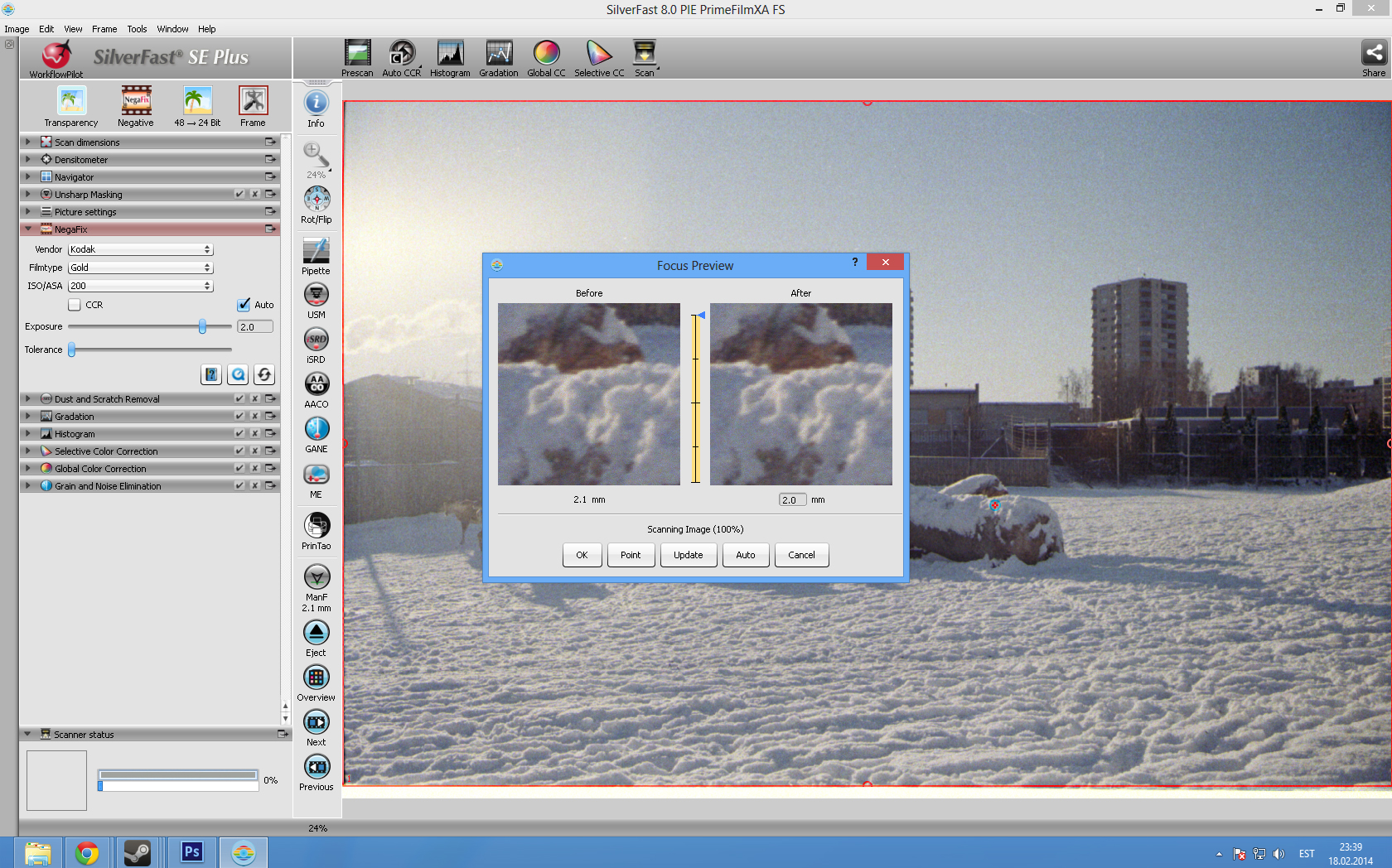Viewport: 1392px width, 868px height.
Task: Toggle the Auto checkbox in NegaFix
Action: coord(244,305)
